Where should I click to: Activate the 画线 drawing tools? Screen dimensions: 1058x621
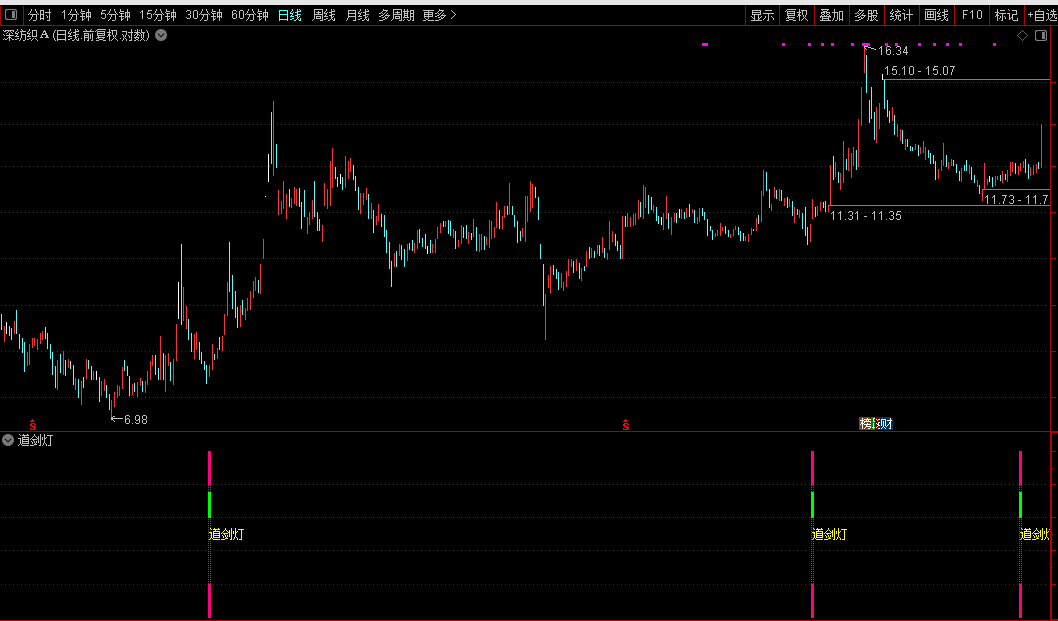point(937,15)
